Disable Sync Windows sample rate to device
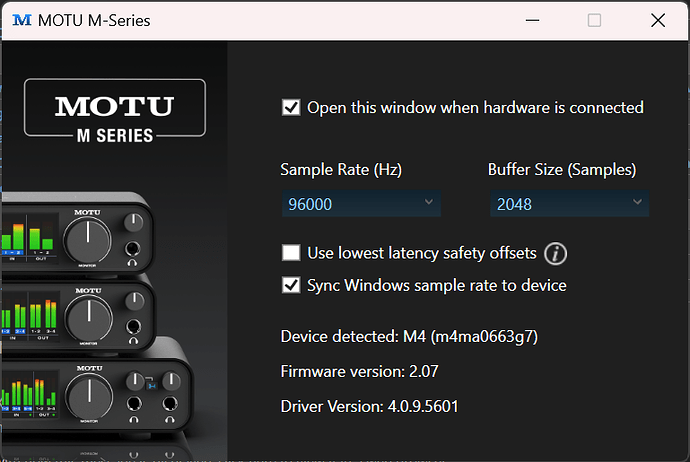The image size is (690, 462). click(x=291, y=285)
